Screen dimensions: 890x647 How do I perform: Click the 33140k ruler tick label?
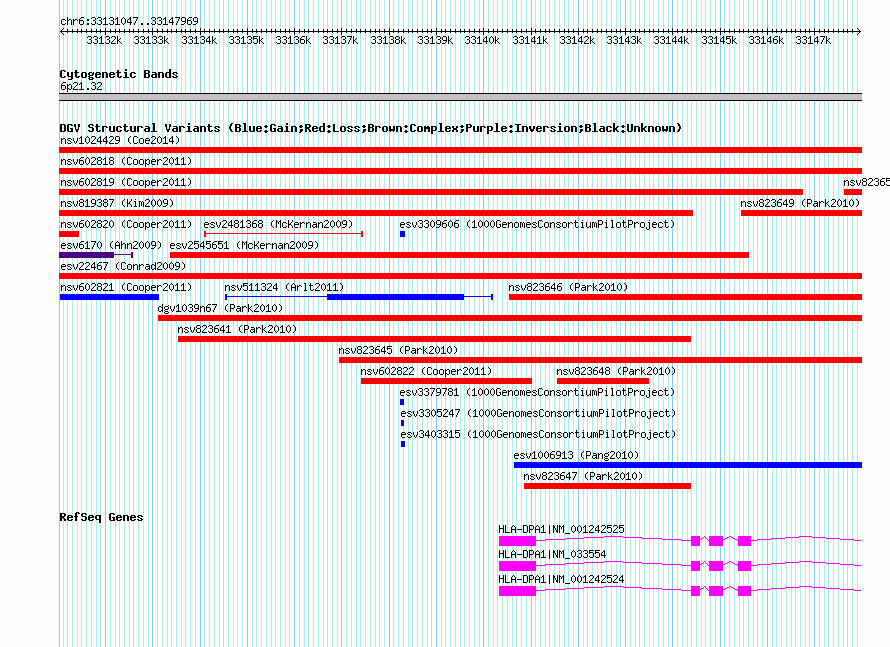482,40
